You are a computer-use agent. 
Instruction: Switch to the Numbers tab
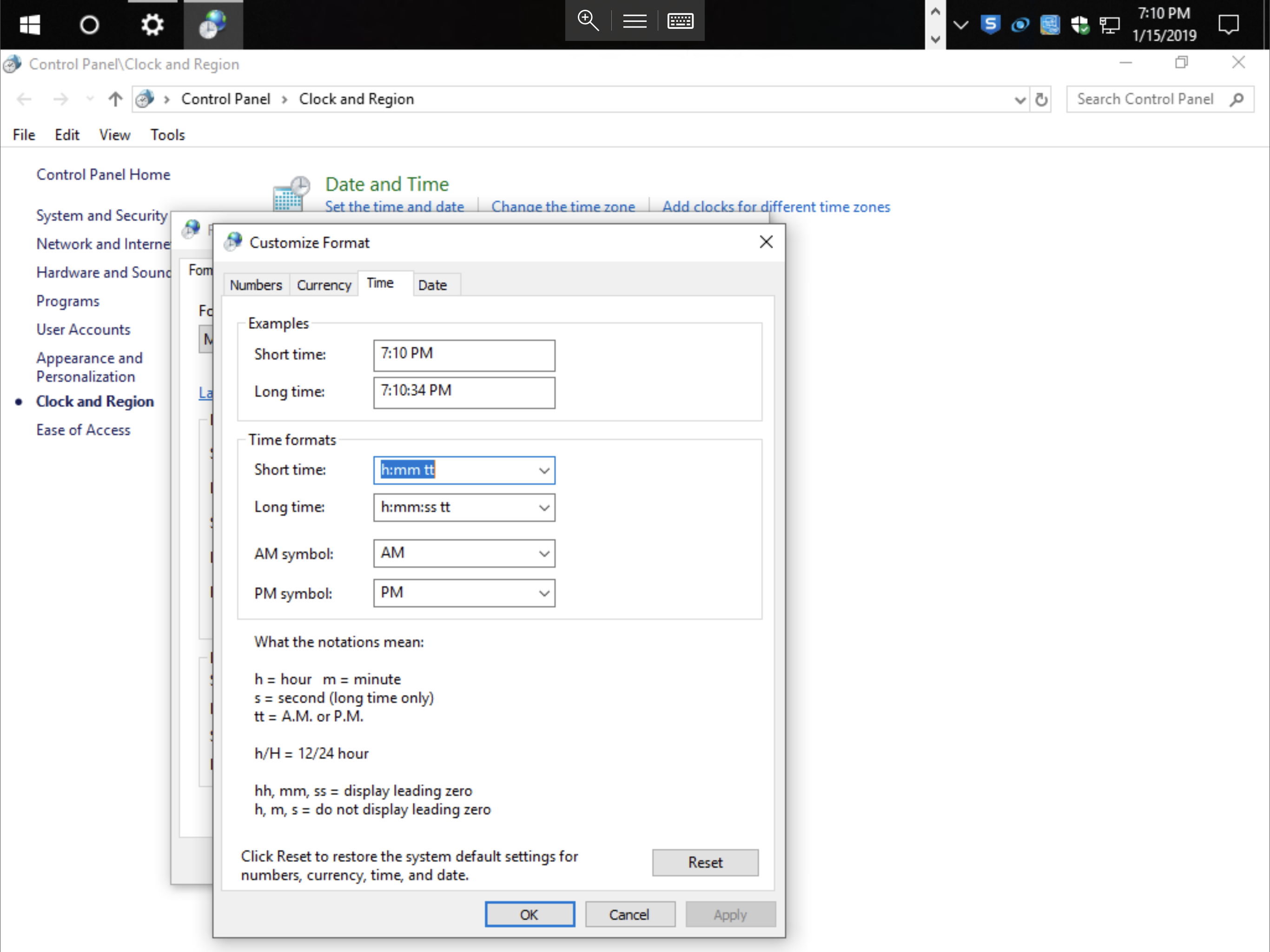(255, 285)
